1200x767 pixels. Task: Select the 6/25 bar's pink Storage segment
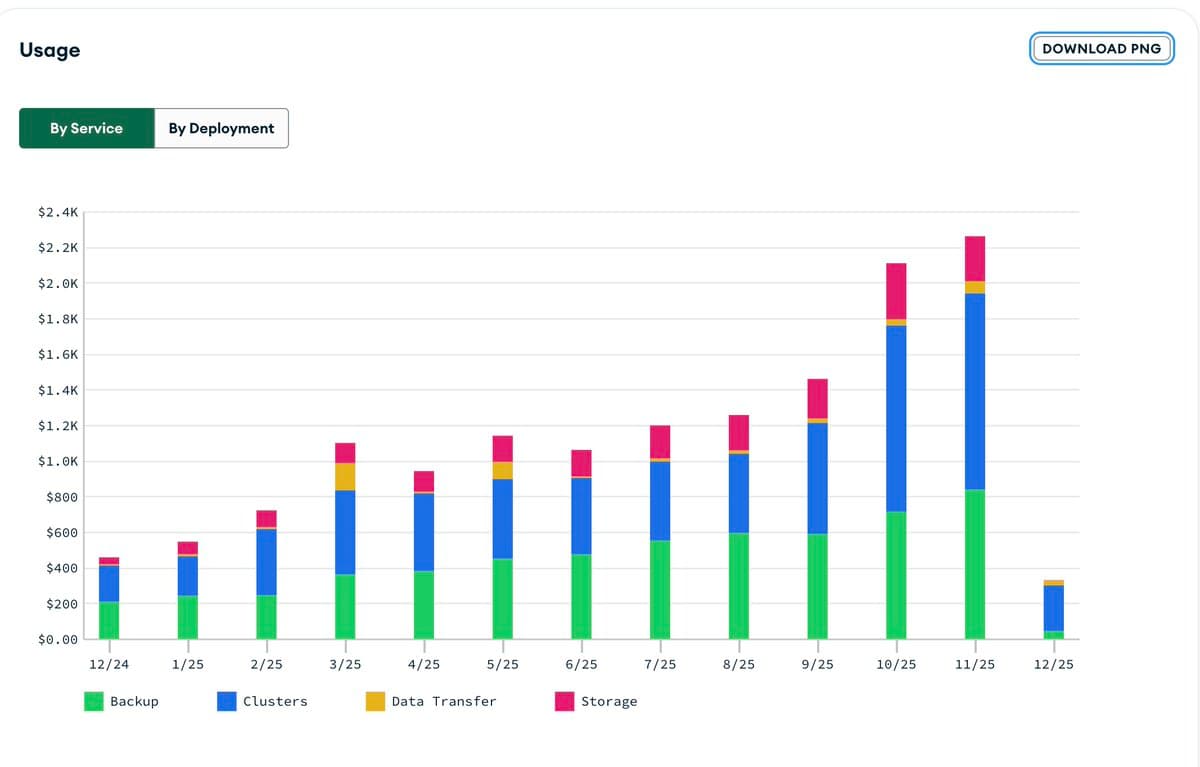[581, 463]
